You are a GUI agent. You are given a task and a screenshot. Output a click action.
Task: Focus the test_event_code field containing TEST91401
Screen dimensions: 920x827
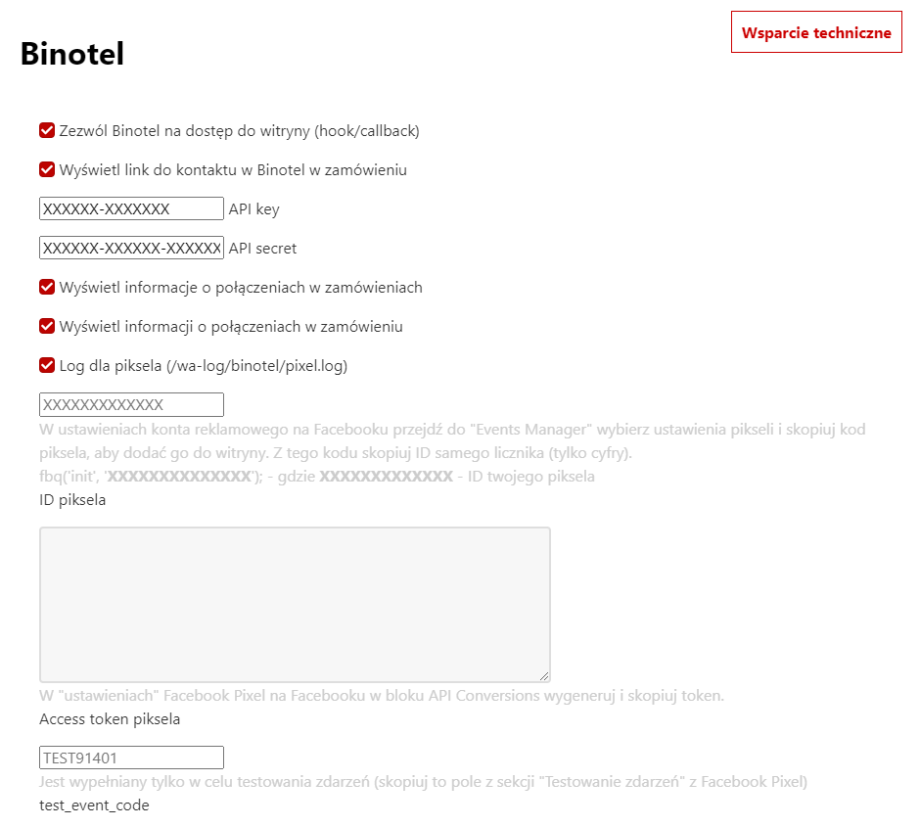coord(131,758)
